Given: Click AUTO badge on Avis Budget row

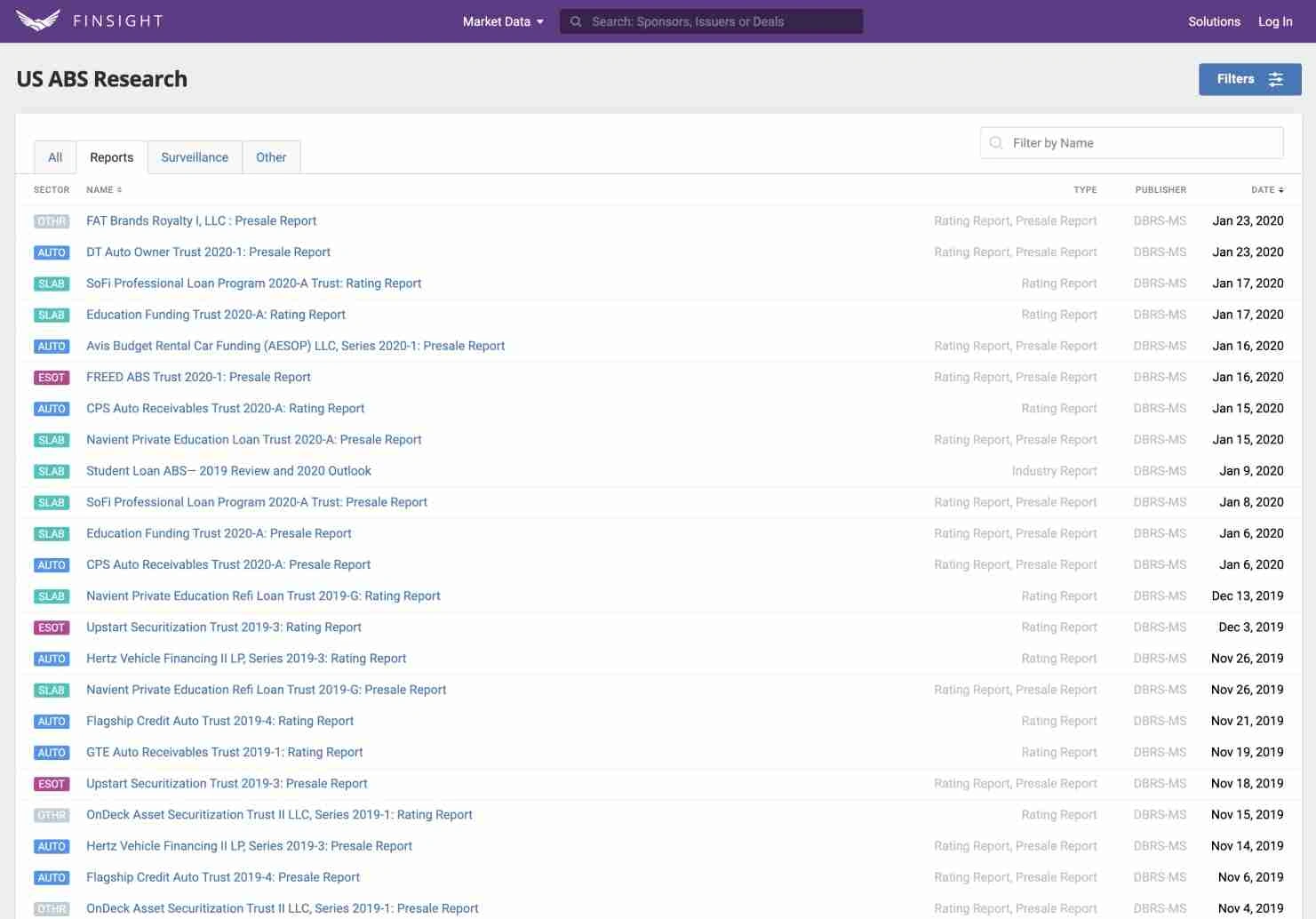Looking at the screenshot, I should pyautogui.click(x=52, y=347).
